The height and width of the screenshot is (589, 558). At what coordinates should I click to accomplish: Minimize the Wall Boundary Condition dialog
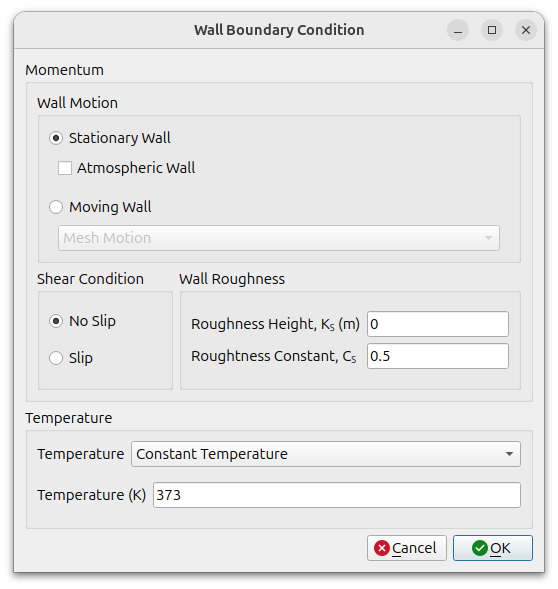[458, 30]
